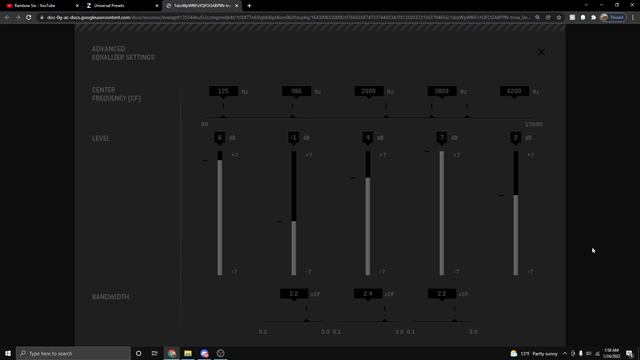The width and height of the screenshot is (640, 360).
Task: Open the zoom magnifier icon in address bar
Action: (x=538, y=18)
